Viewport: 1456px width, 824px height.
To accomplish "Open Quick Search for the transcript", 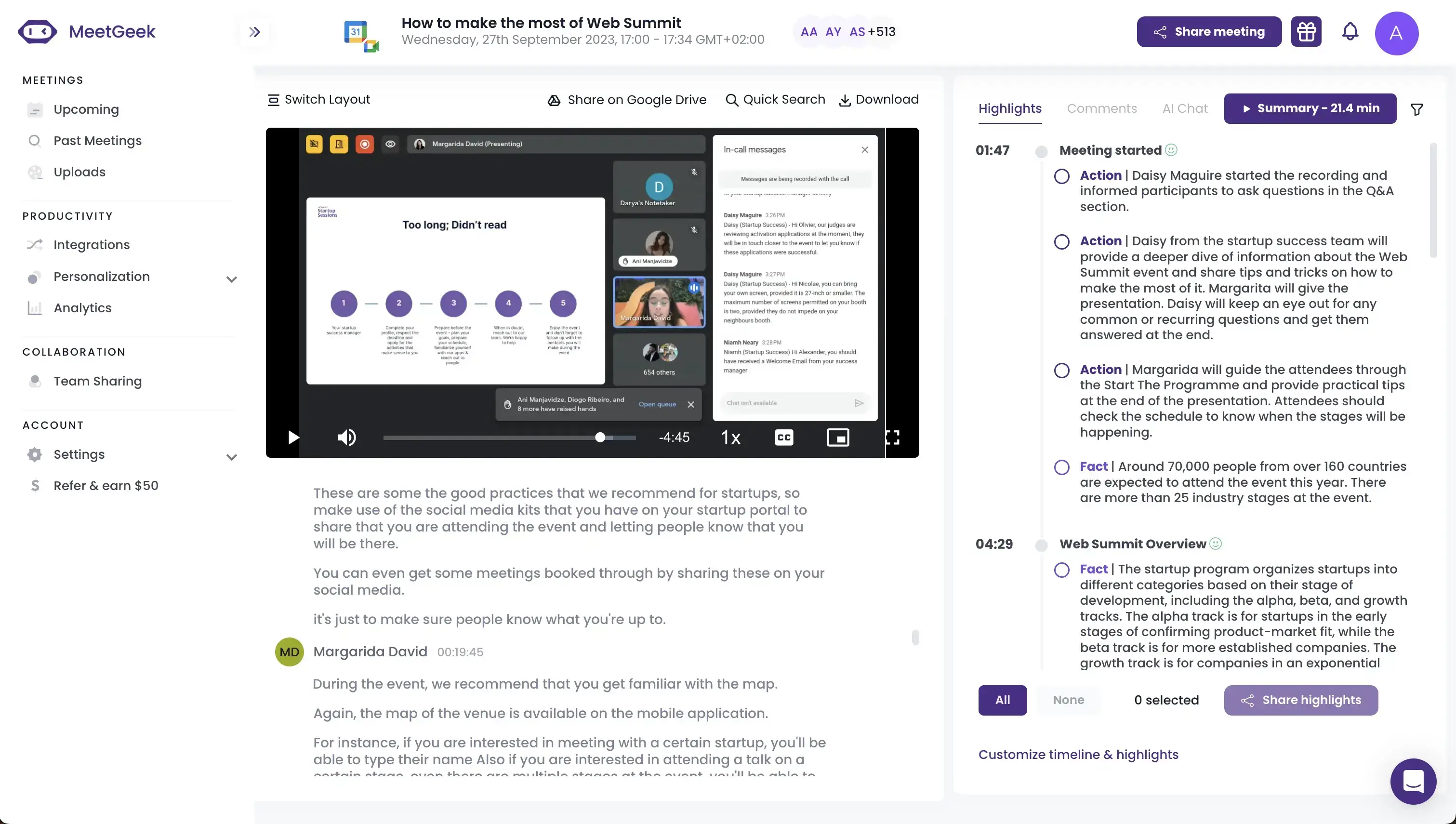I will pyautogui.click(x=776, y=99).
